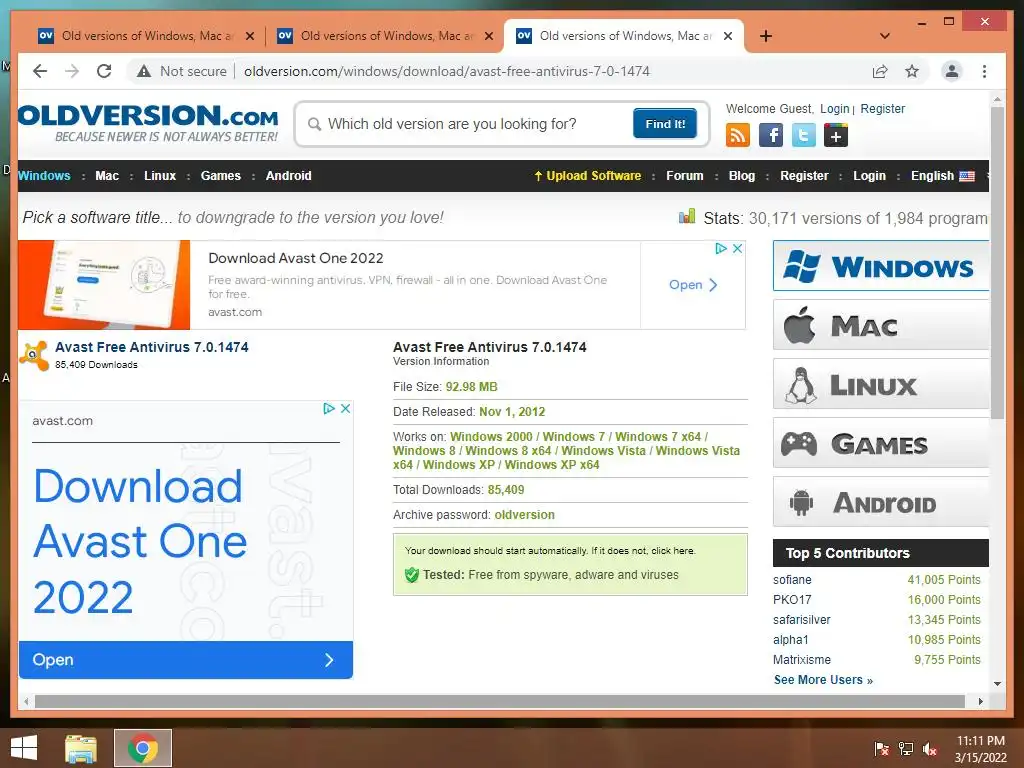Click the Mac category banner in sidebar

[881, 325]
